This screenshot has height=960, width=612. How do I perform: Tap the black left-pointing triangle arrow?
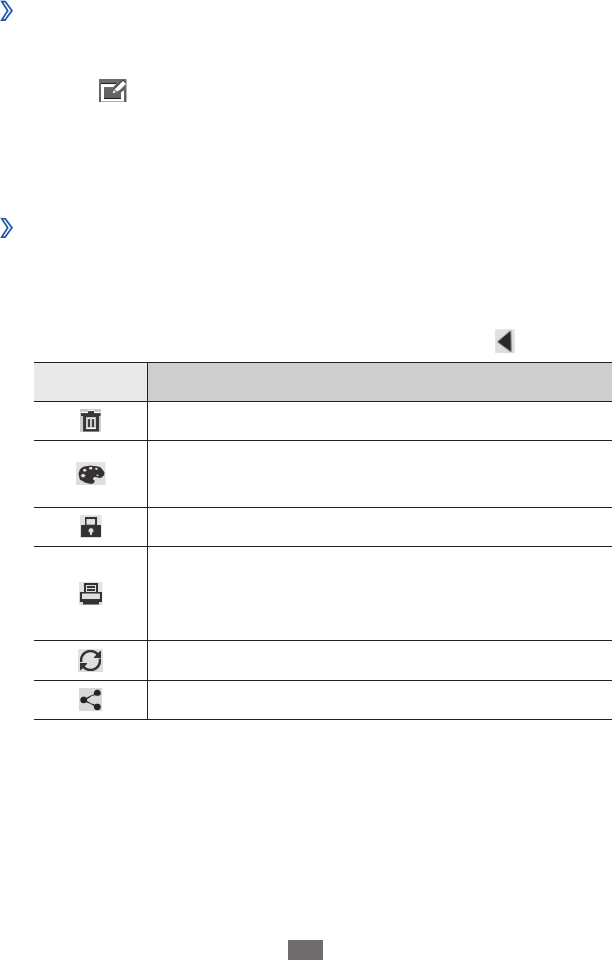click(x=505, y=342)
